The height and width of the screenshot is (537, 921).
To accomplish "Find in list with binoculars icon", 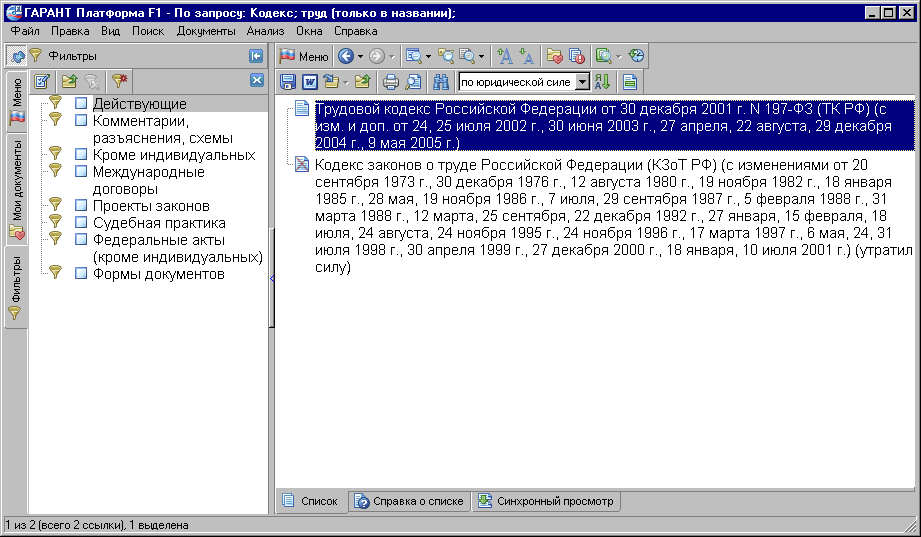I will 441,82.
